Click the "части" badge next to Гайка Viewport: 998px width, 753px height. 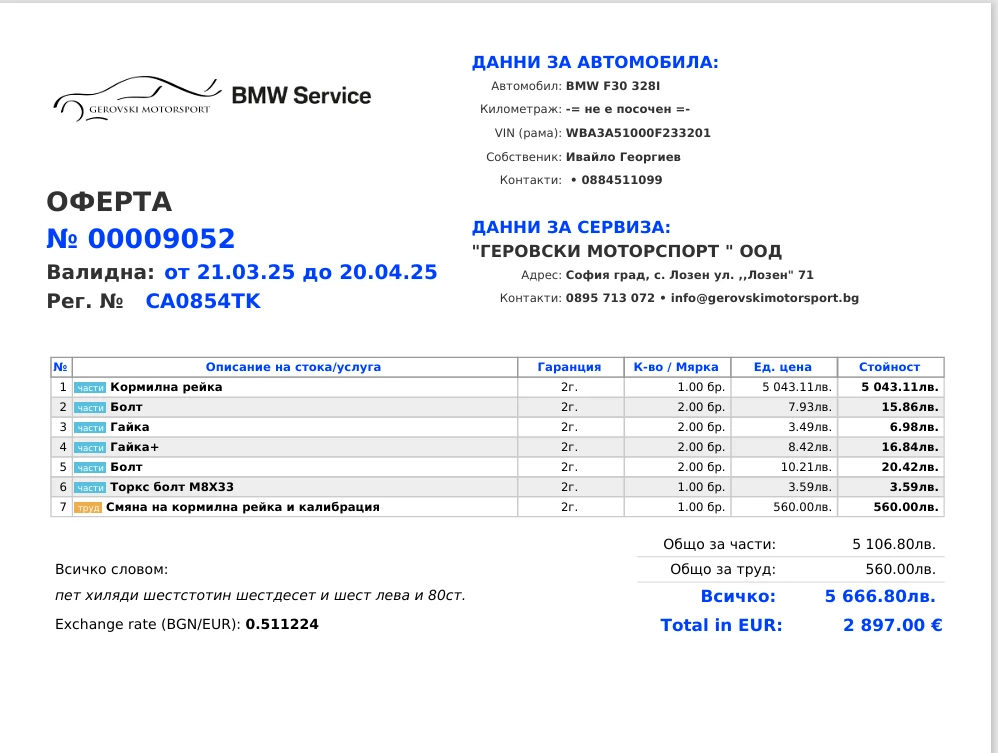pyautogui.click(x=90, y=427)
